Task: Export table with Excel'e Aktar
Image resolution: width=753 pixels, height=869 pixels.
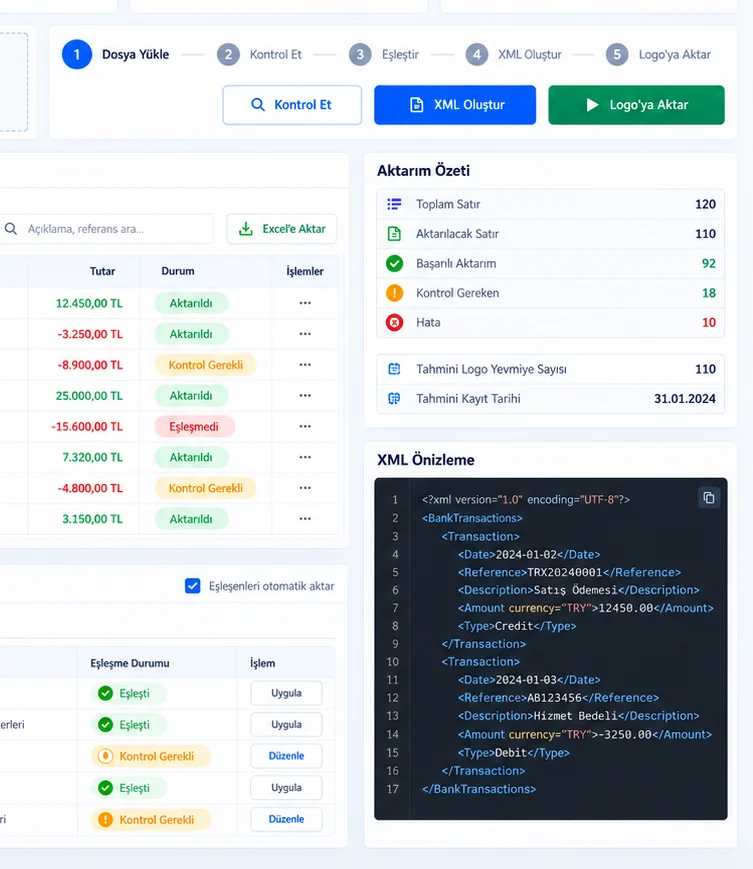Action: [281, 229]
